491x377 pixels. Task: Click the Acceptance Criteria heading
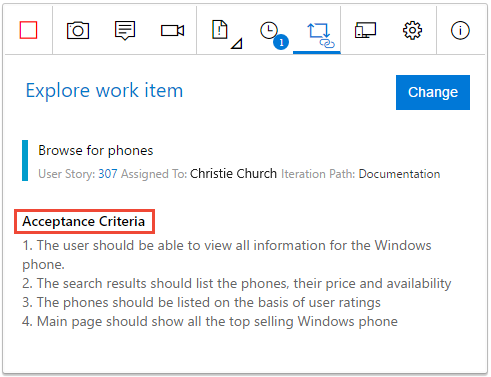click(84, 221)
